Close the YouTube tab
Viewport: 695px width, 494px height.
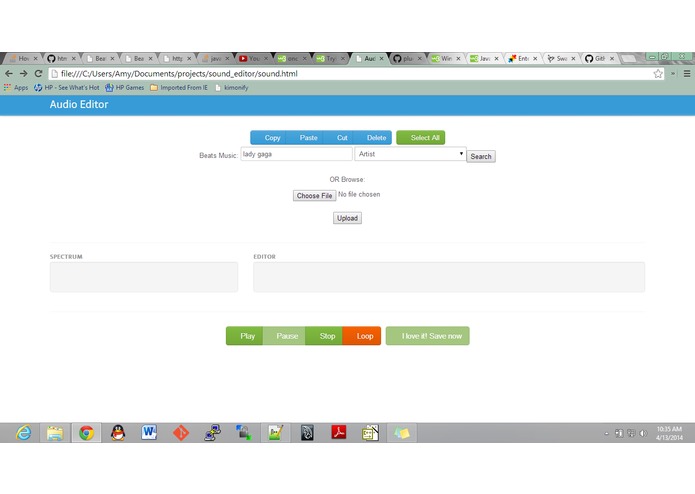point(266,58)
